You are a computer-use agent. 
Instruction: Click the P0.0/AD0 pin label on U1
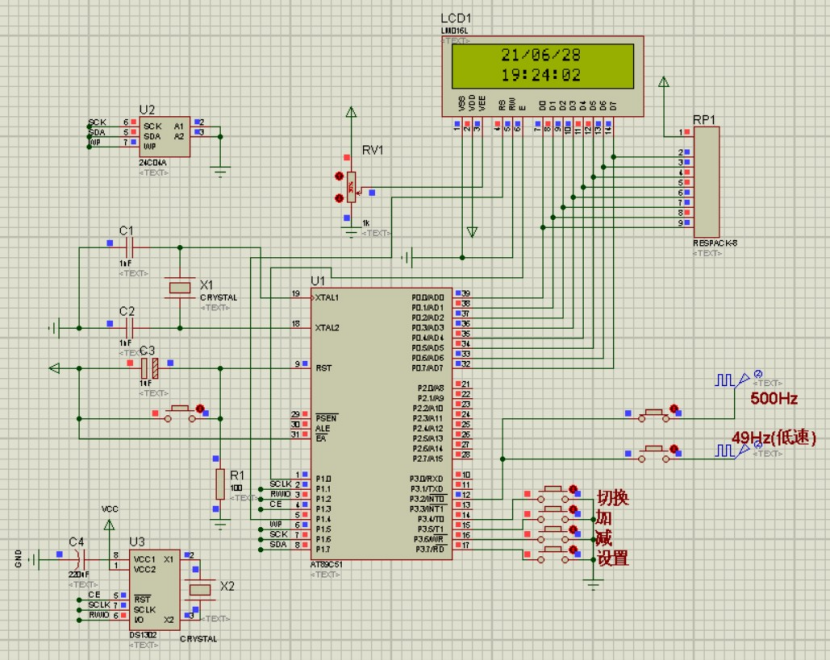pos(428,297)
